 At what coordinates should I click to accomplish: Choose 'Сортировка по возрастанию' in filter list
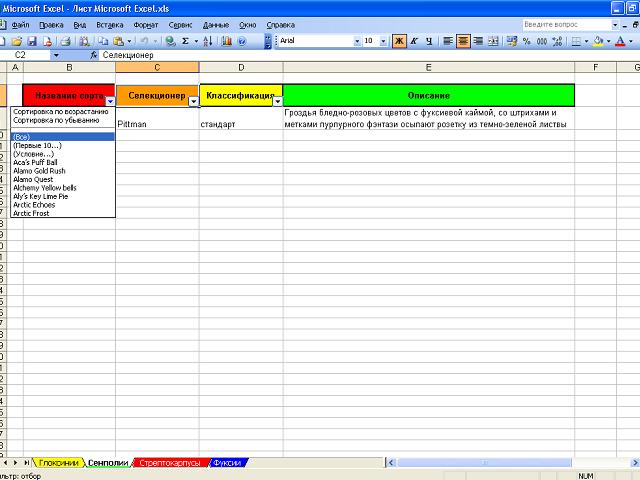pyautogui.click(x=61, y=111)
